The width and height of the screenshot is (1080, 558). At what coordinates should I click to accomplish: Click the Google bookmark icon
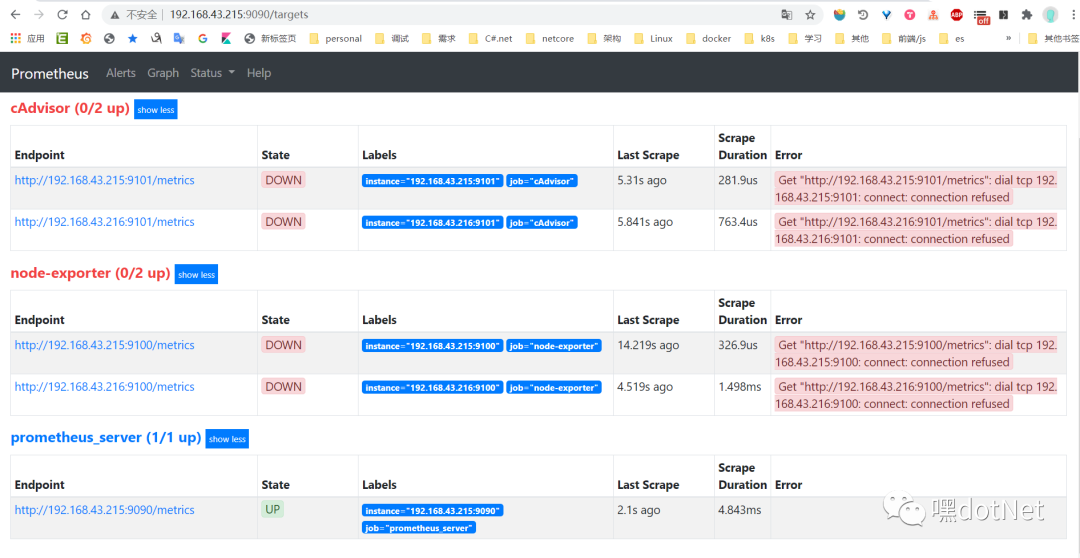click(203, 39)
